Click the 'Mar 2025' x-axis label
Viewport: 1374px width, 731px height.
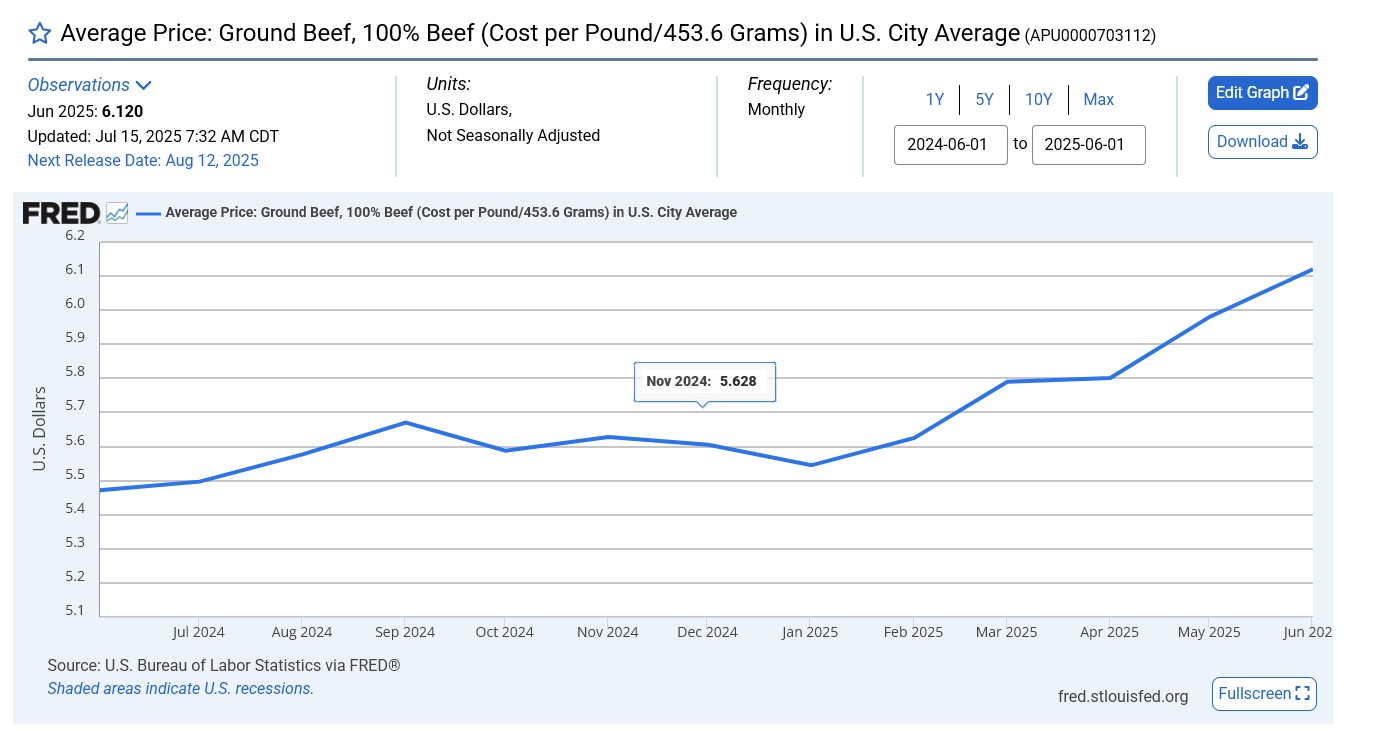pos(1006,632)
